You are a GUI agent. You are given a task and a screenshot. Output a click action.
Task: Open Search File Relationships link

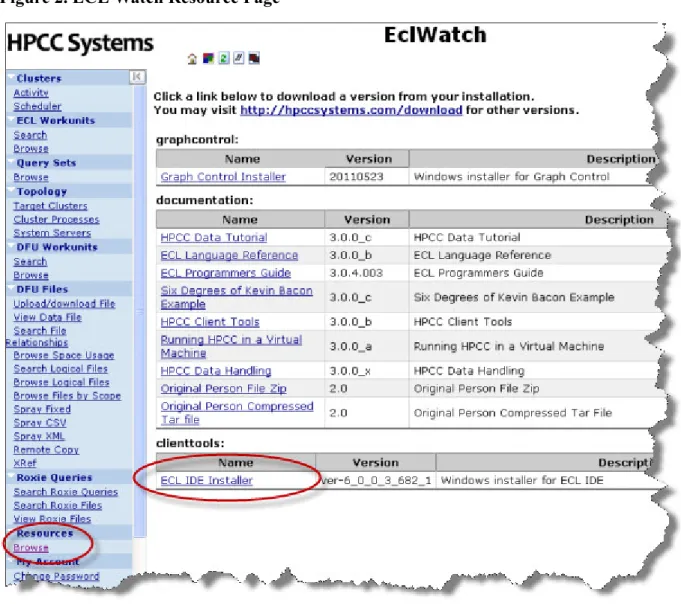pos(37,337)
